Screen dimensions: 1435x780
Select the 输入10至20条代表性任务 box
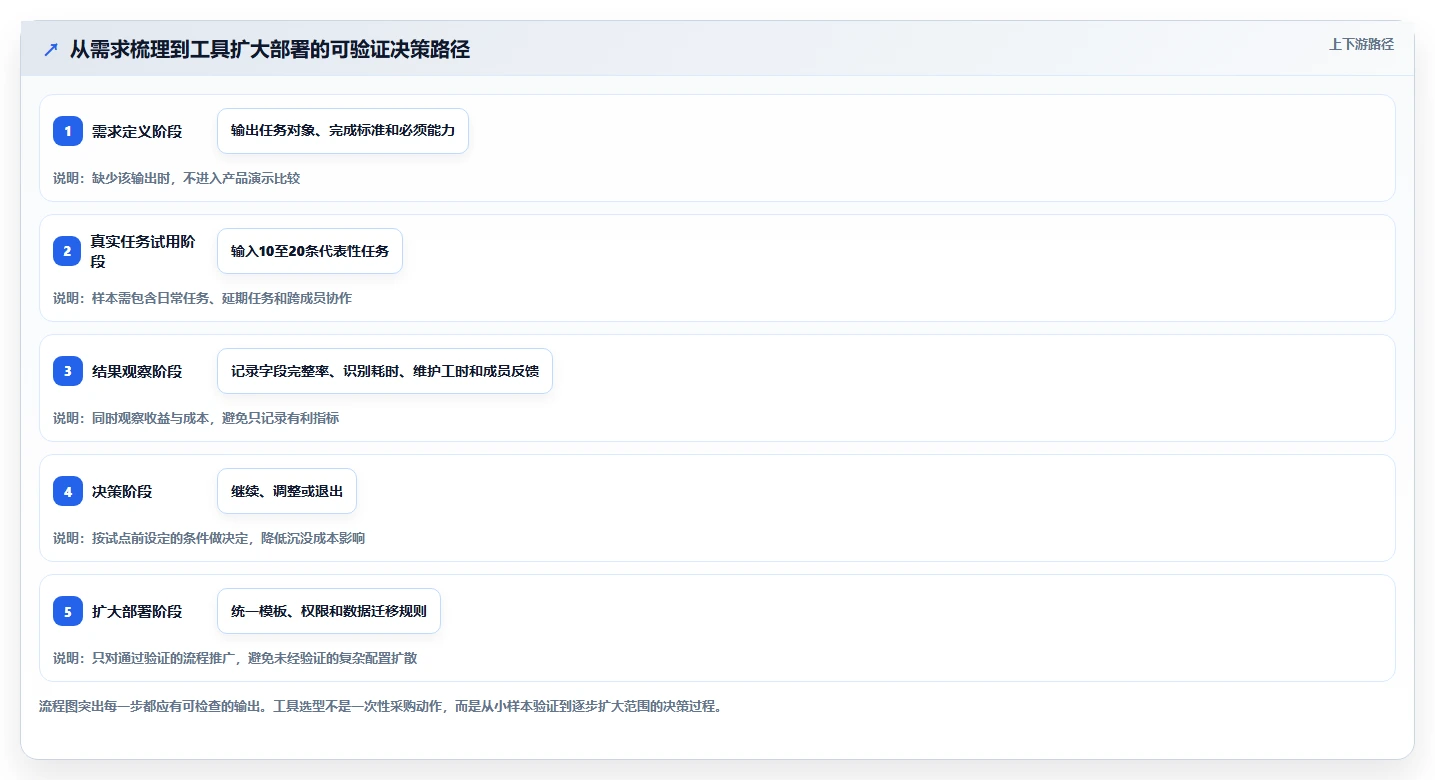point(310,251)
